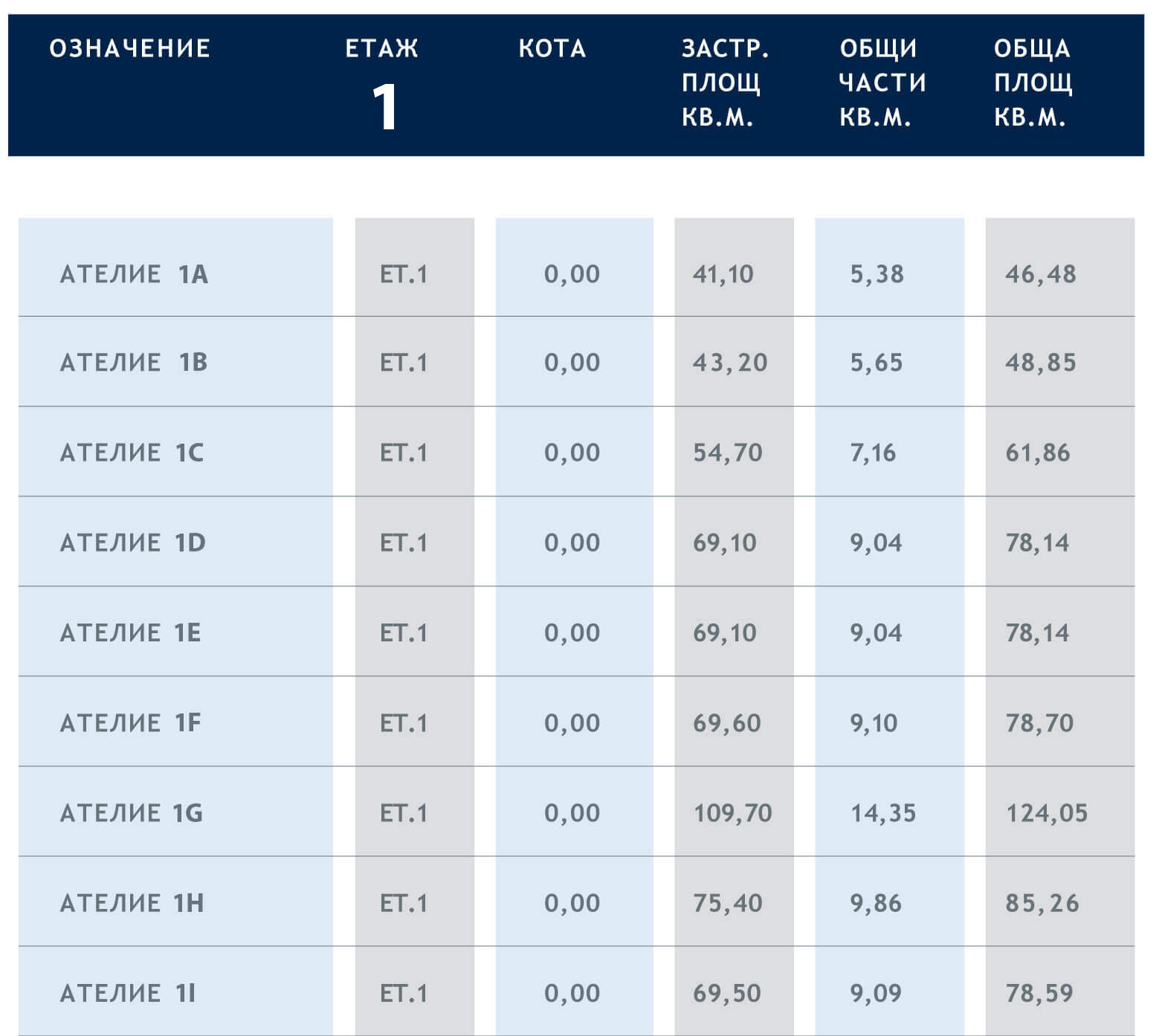Select the АТЕЛИЕ 1H row label

point(132,903)
